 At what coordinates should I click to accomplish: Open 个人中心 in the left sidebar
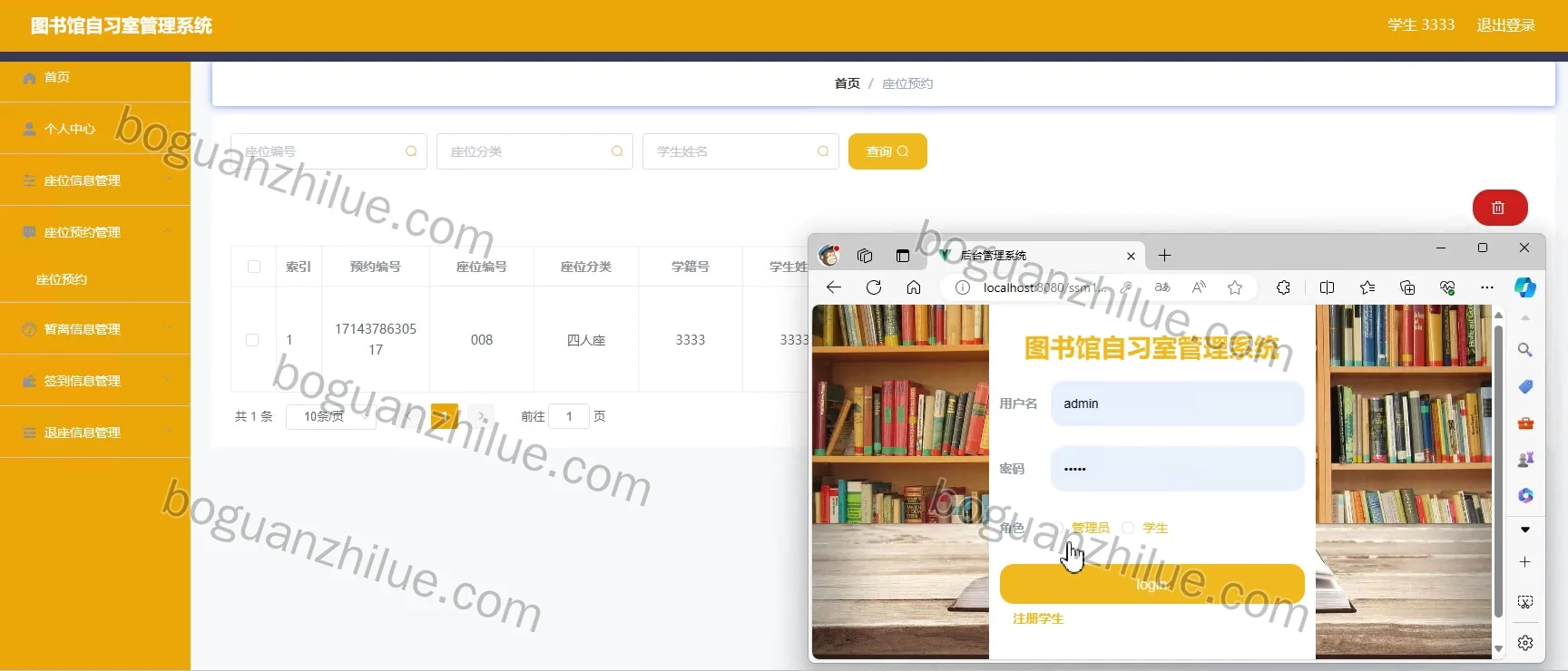click(95, 129)
